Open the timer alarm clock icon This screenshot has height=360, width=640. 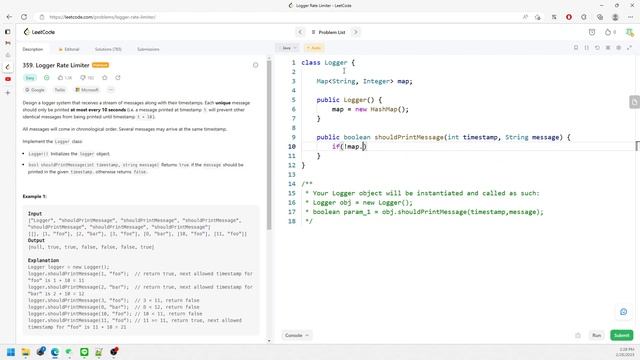(592, 32)
